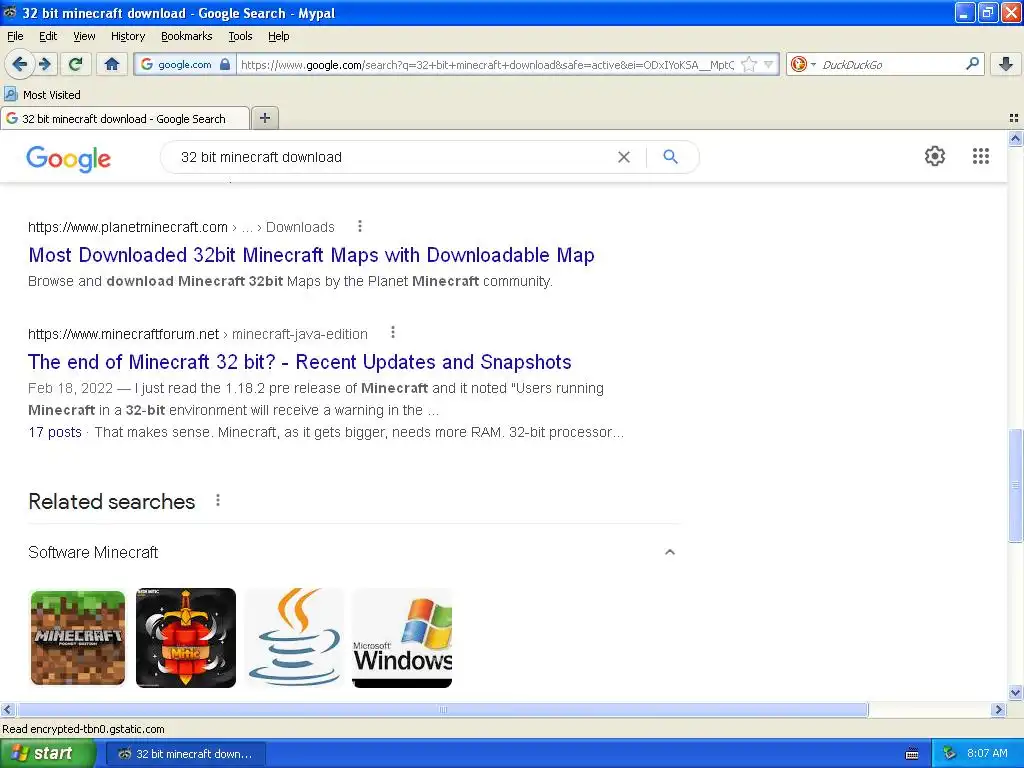Open the History menu
The image size is (1024, 768).
point(127,36)
